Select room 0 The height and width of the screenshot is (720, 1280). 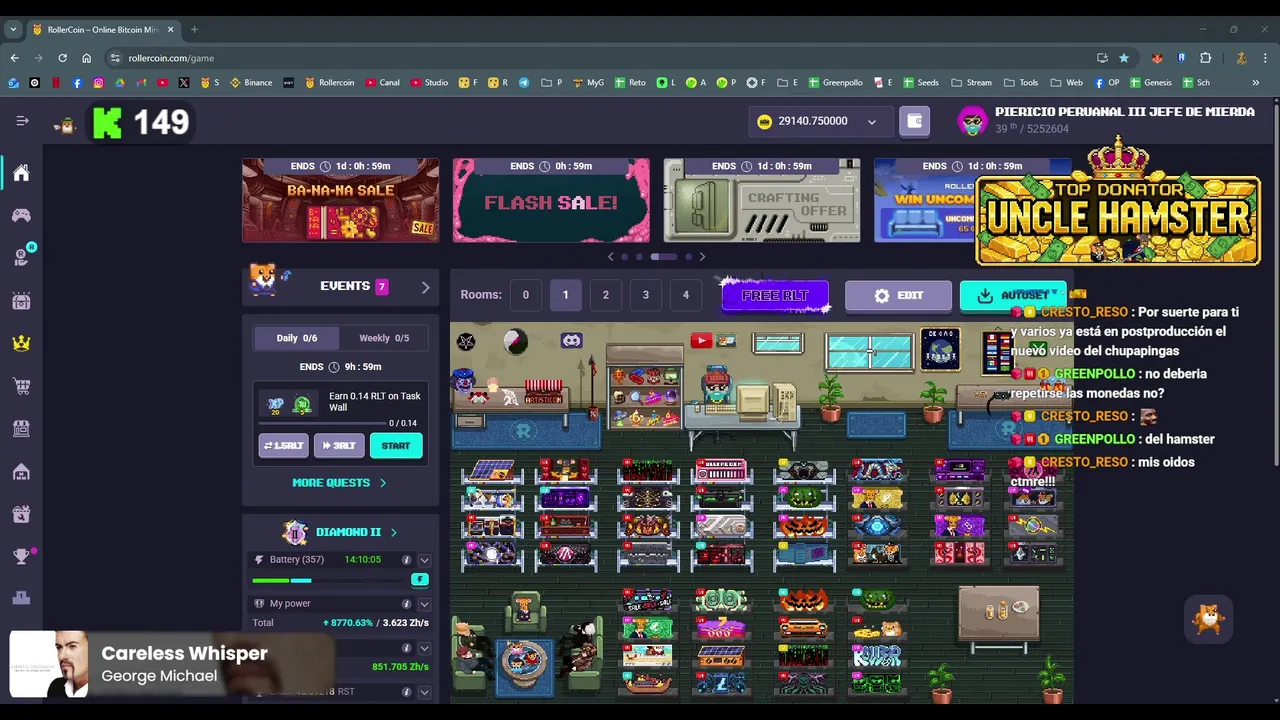(525, 295)
